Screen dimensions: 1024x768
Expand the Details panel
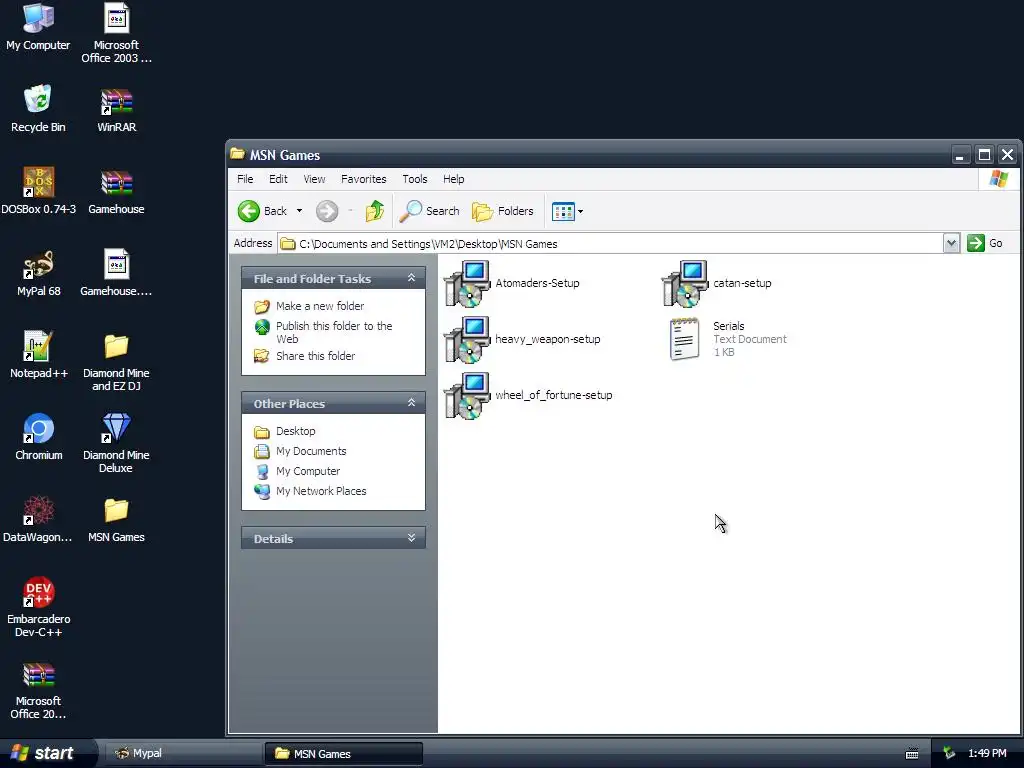tap(411, 538)
